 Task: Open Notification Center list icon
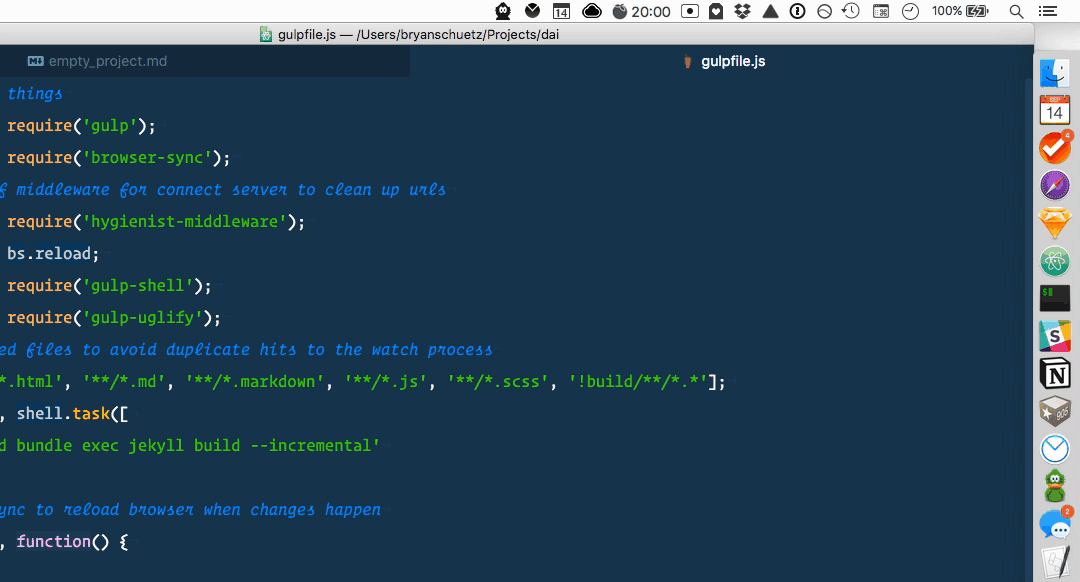[1047, 11]
